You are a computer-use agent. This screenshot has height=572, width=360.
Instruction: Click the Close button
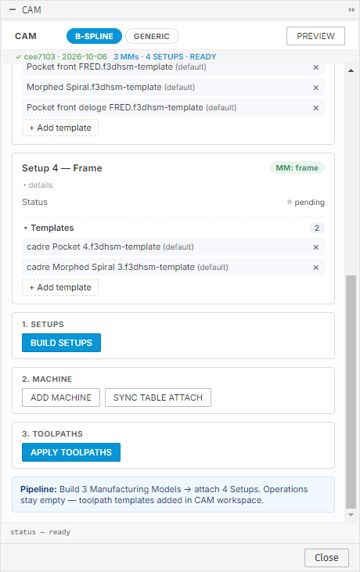coord(326,558)
